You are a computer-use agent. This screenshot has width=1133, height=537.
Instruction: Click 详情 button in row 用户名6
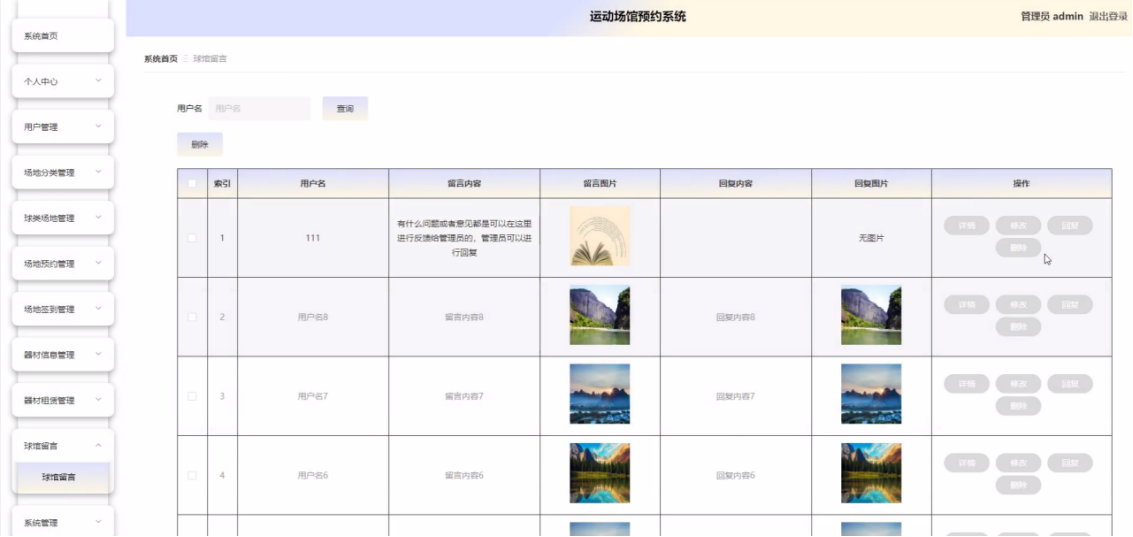[967, 463]
